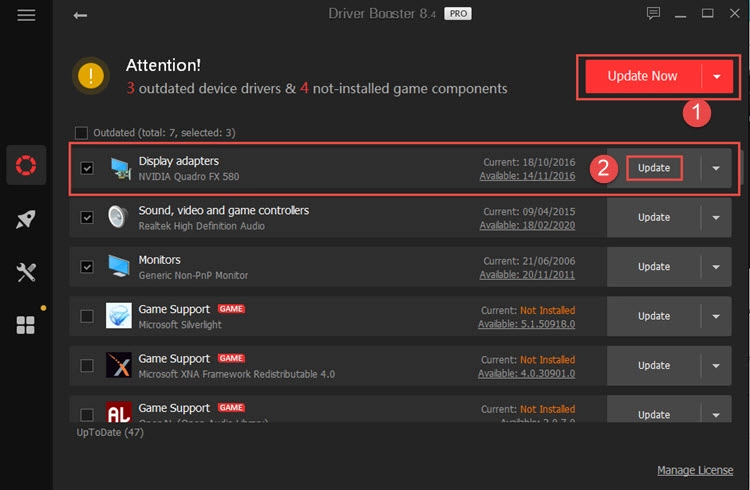Update Microsoft Silverlight game component
Screen dimensions: 750x490
654,316
